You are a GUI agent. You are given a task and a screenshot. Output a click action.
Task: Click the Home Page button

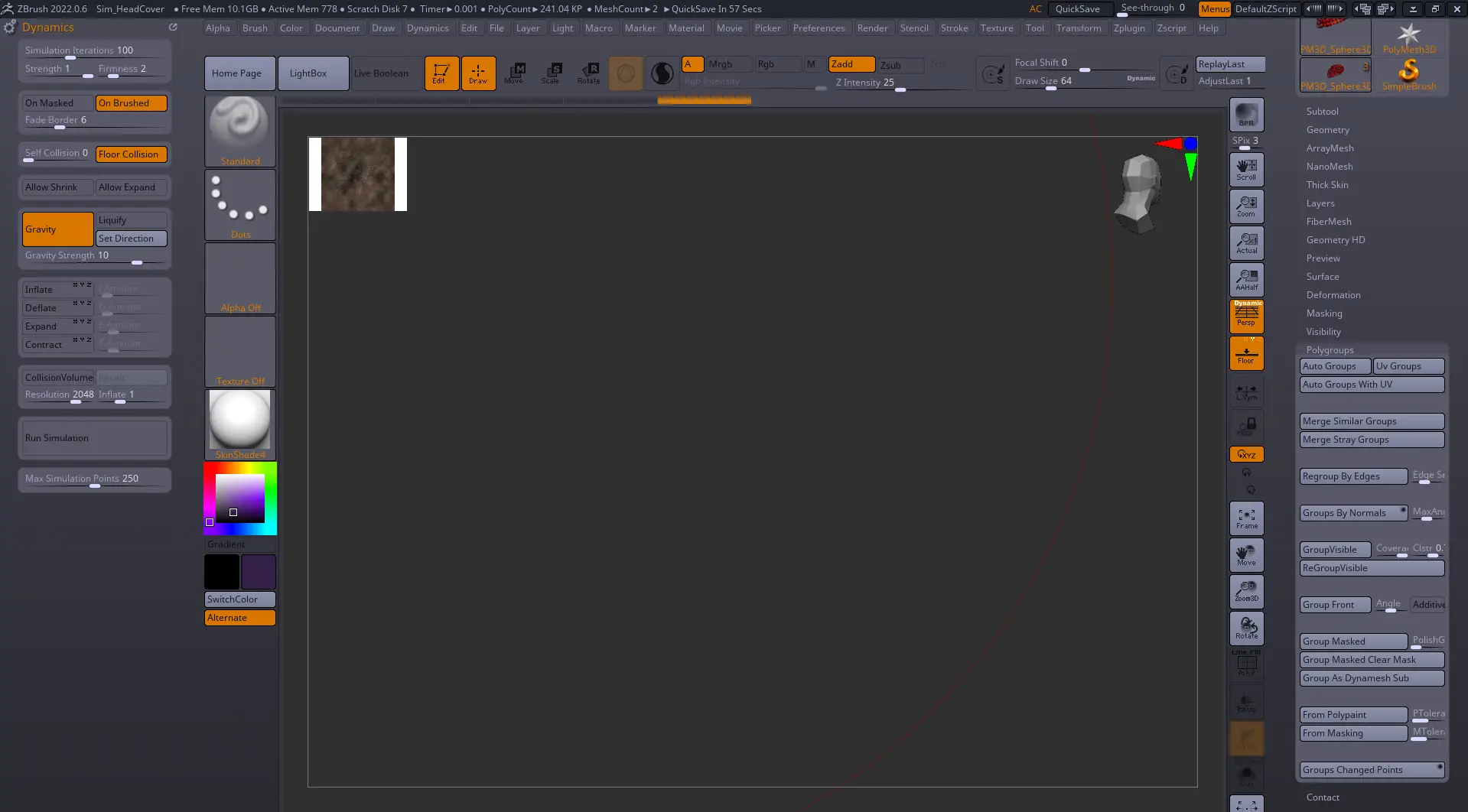[x=240, y=73]
